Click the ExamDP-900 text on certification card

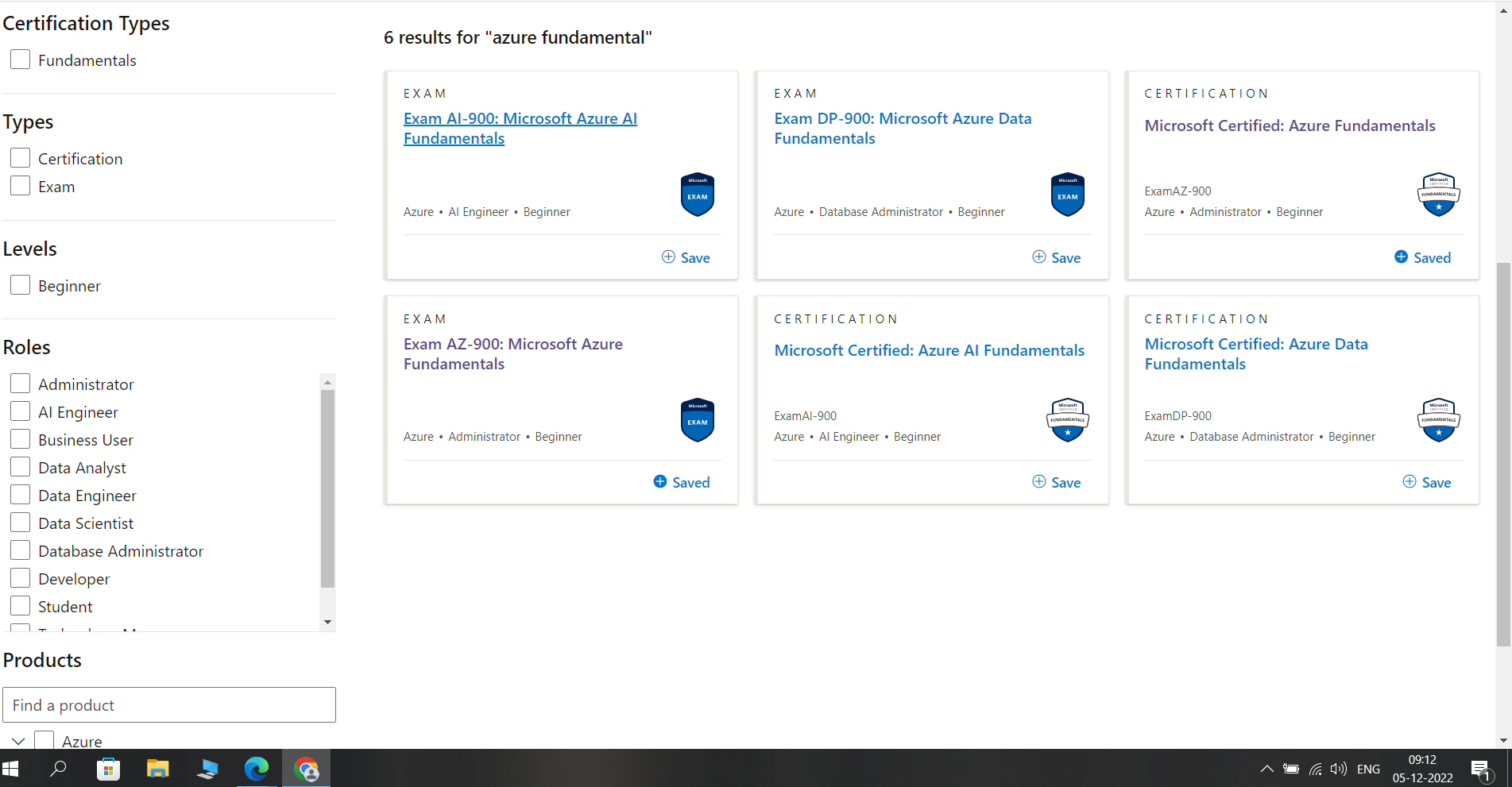(1178, 416)
